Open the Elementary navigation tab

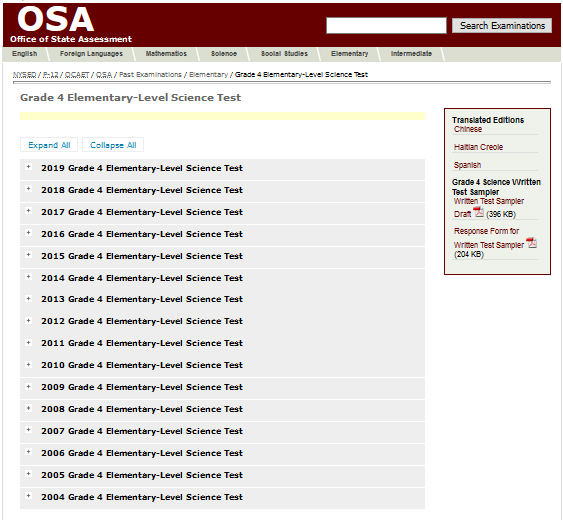[349, 54]
